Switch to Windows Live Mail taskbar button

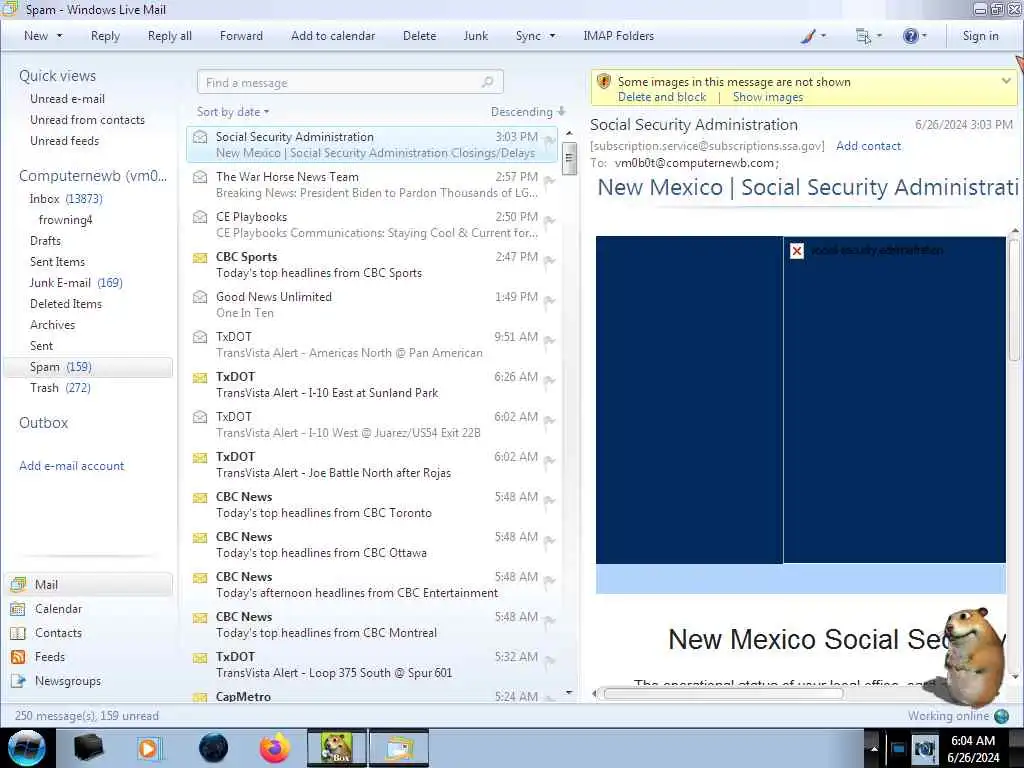tap(399, 748)
